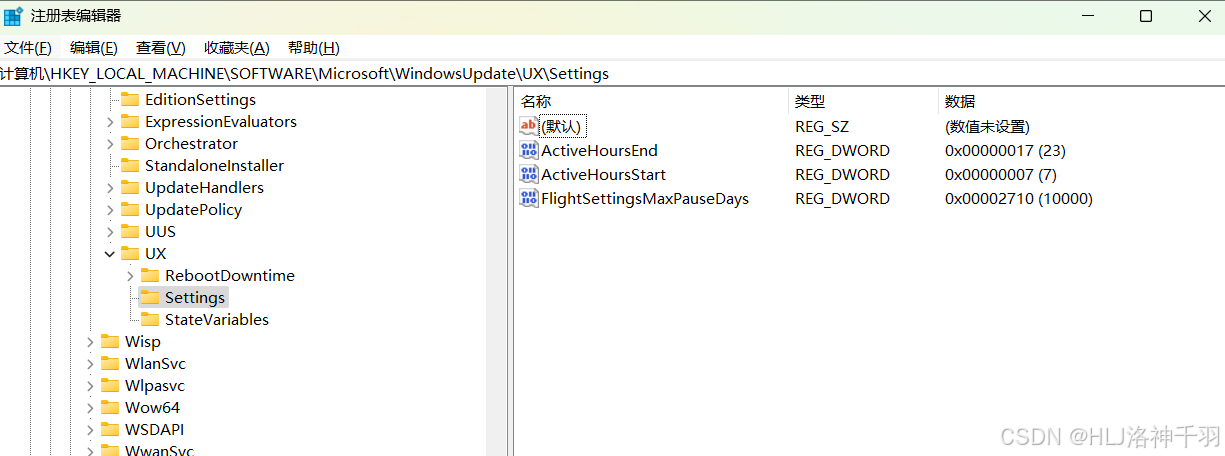
Task: Click the Registry Editor title bar icon
Action: point(13,16)
